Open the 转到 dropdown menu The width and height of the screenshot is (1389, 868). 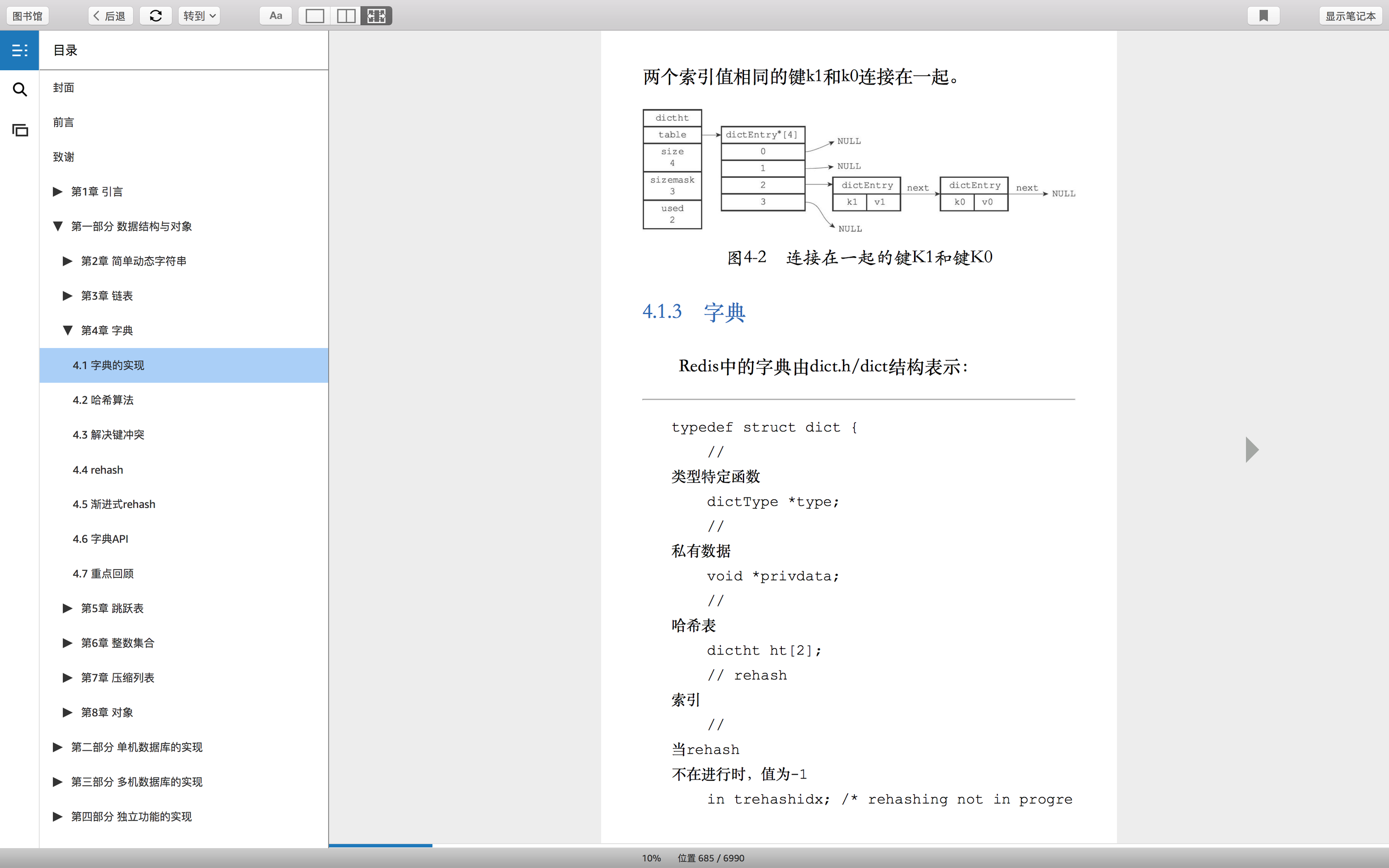pos(199,16)
